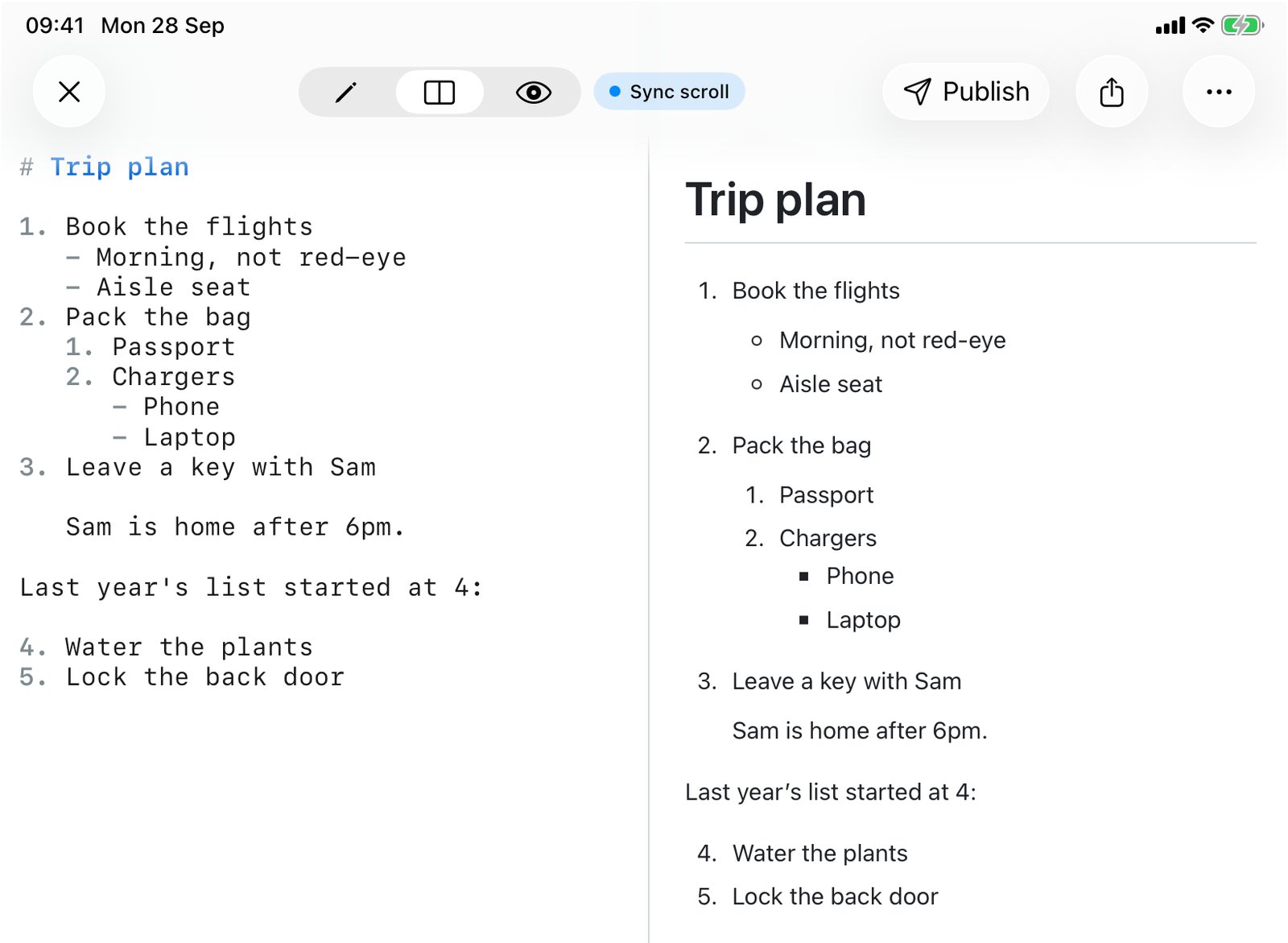Click 'Pack the bag' in the editor
The height and width of the screenshot is (943, 1288).
click(159, 316)
